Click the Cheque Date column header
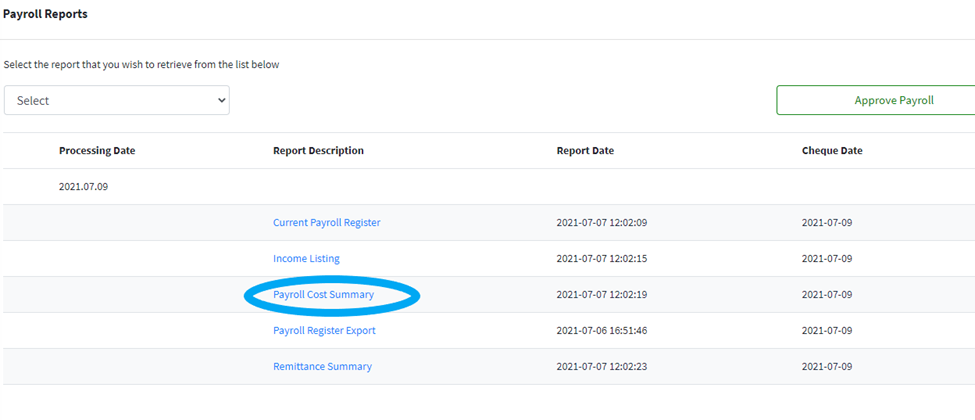 [x=832, y=151]
